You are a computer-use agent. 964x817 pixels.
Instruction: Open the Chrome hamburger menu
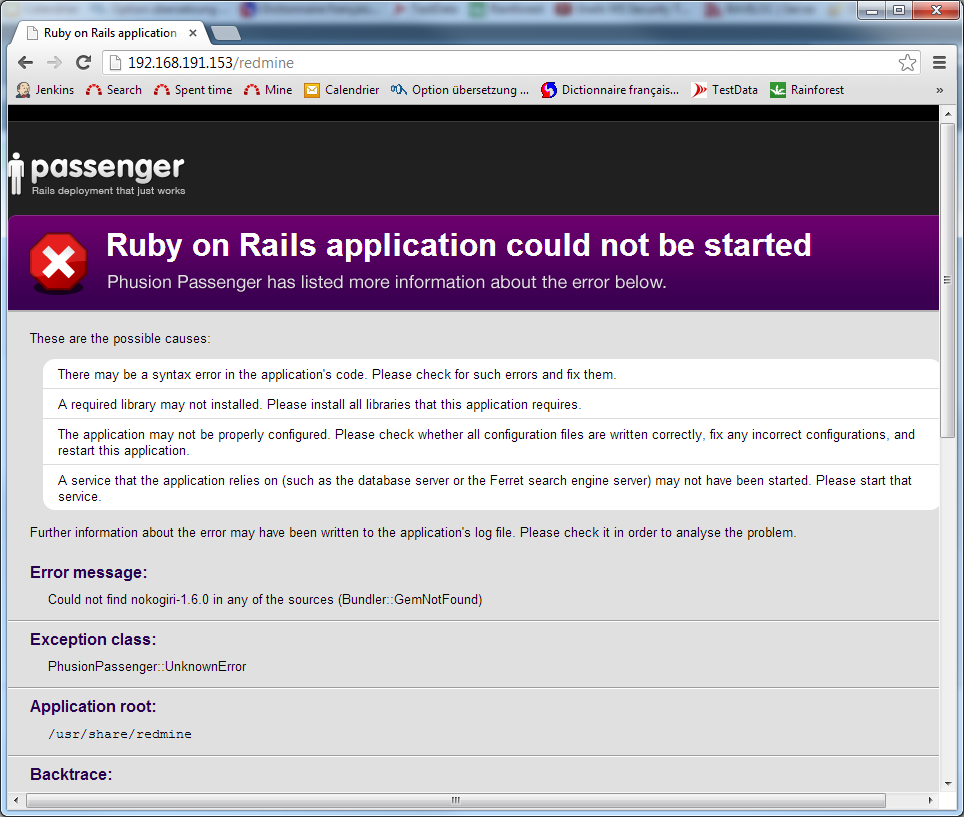coord(939,63)
